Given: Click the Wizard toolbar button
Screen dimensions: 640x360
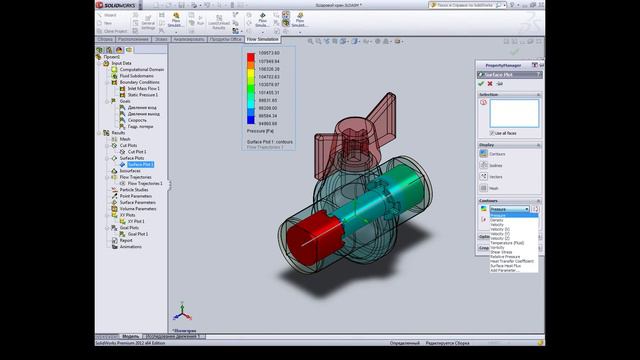Looking at the screenshot, I should (x=107, y=15).
